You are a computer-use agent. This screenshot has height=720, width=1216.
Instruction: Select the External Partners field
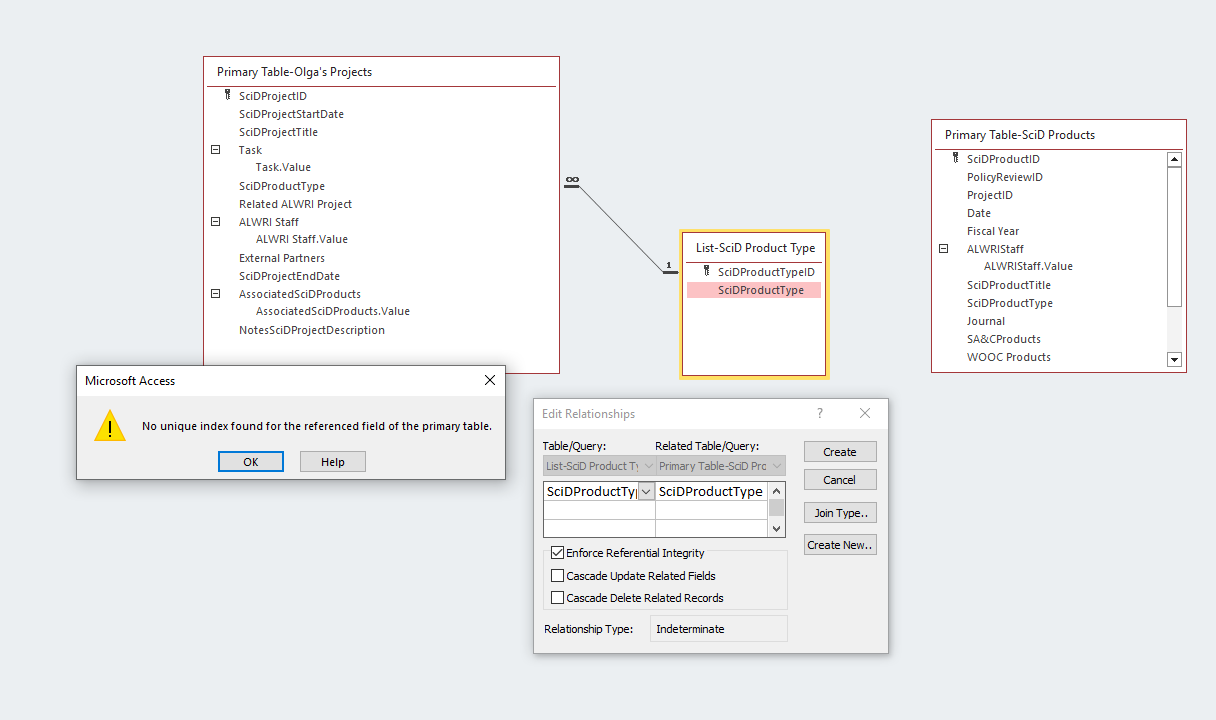pos(282,258)
